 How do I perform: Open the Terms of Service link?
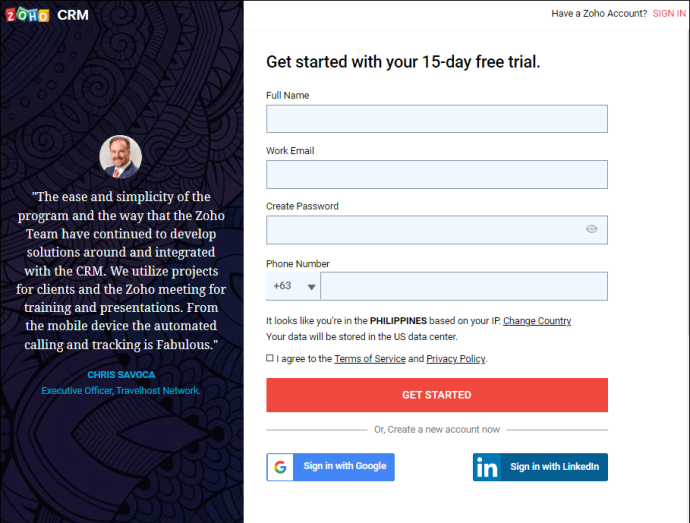click(370, 359)
